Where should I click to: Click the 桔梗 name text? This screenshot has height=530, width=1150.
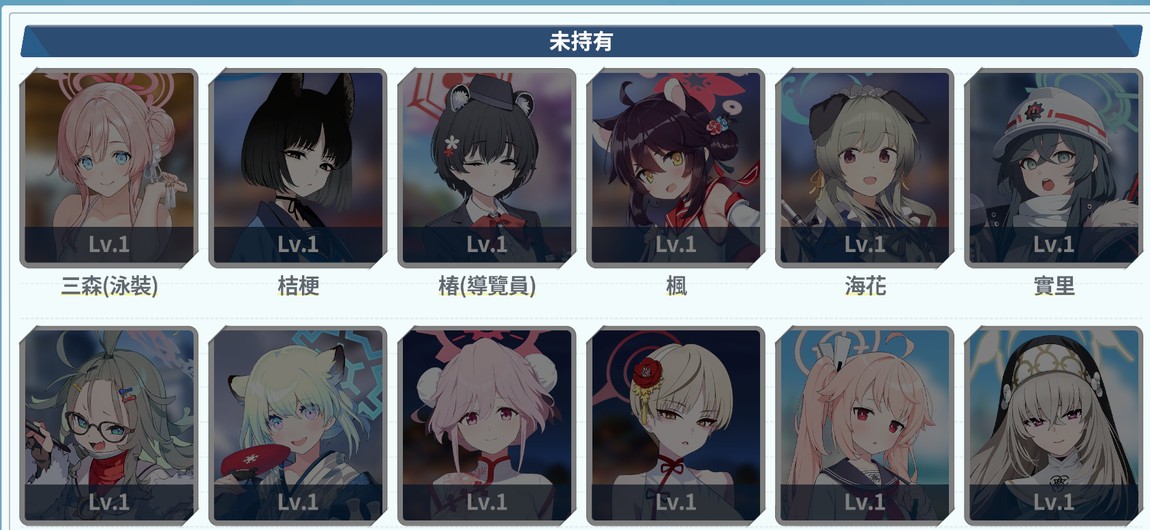[299, 287]
